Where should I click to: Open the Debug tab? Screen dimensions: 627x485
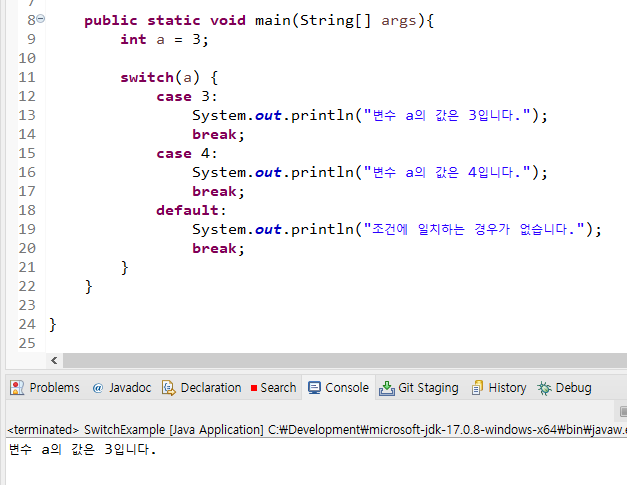(x=564, y=387)
